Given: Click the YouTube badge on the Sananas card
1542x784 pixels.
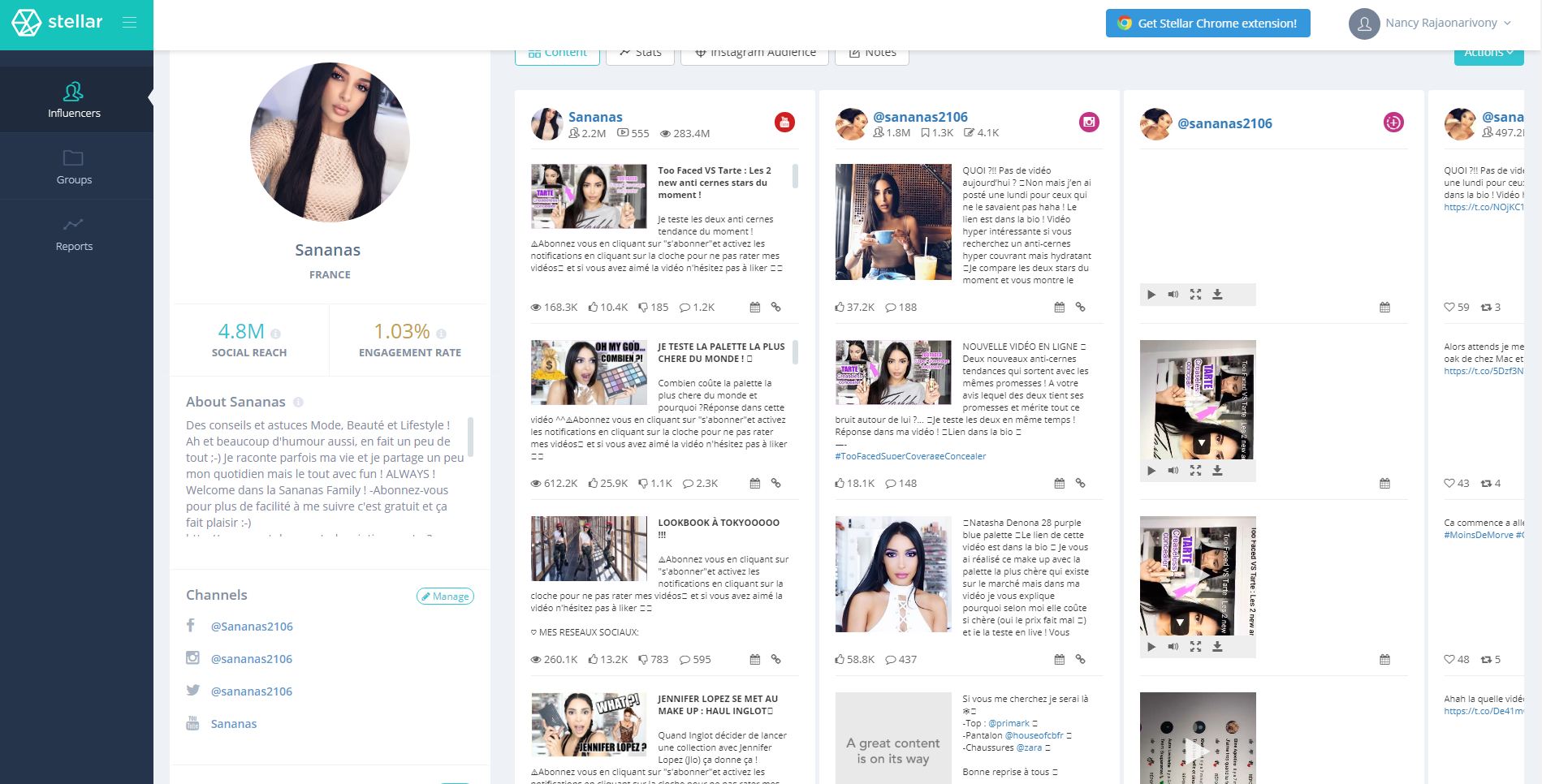Looking at the screenshot, I should 784,123.
